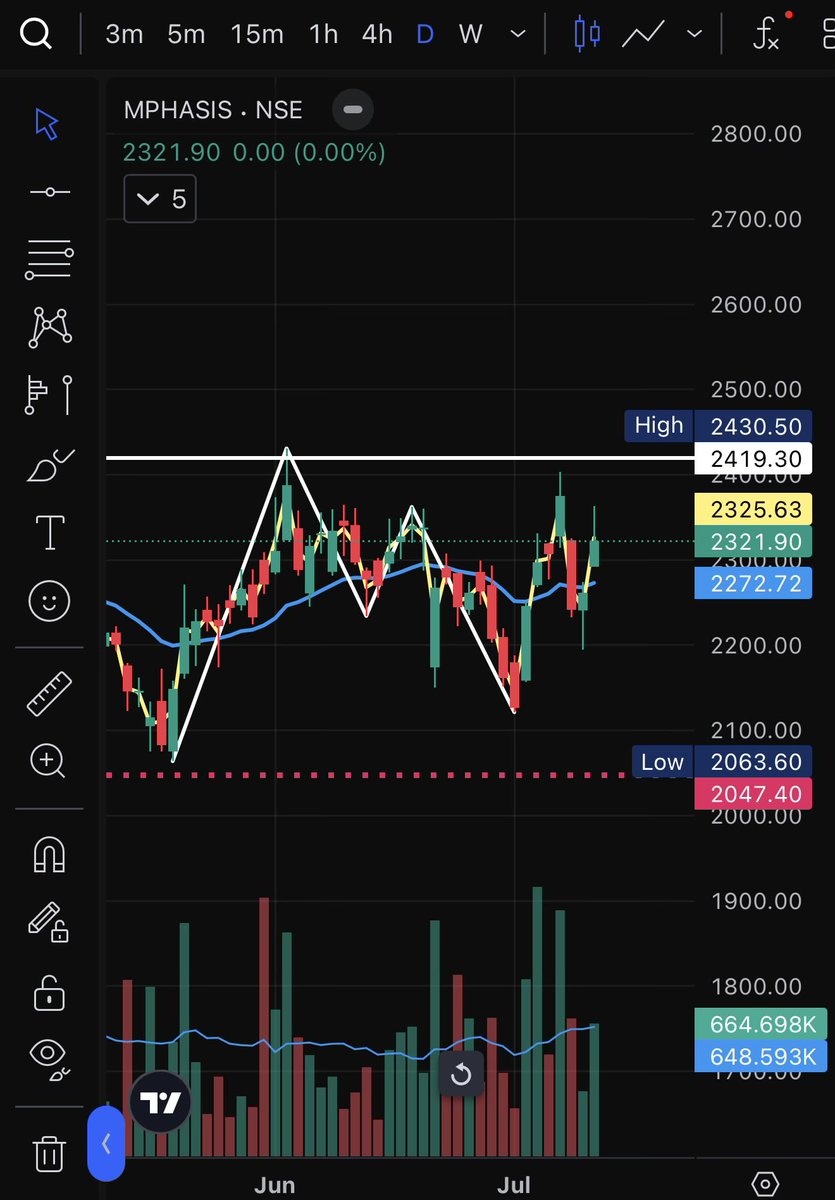Viewport: 835px width, 1200px height.
Task: Collapse the drawing toolbar blue arrow
Action: point(106,1143)
